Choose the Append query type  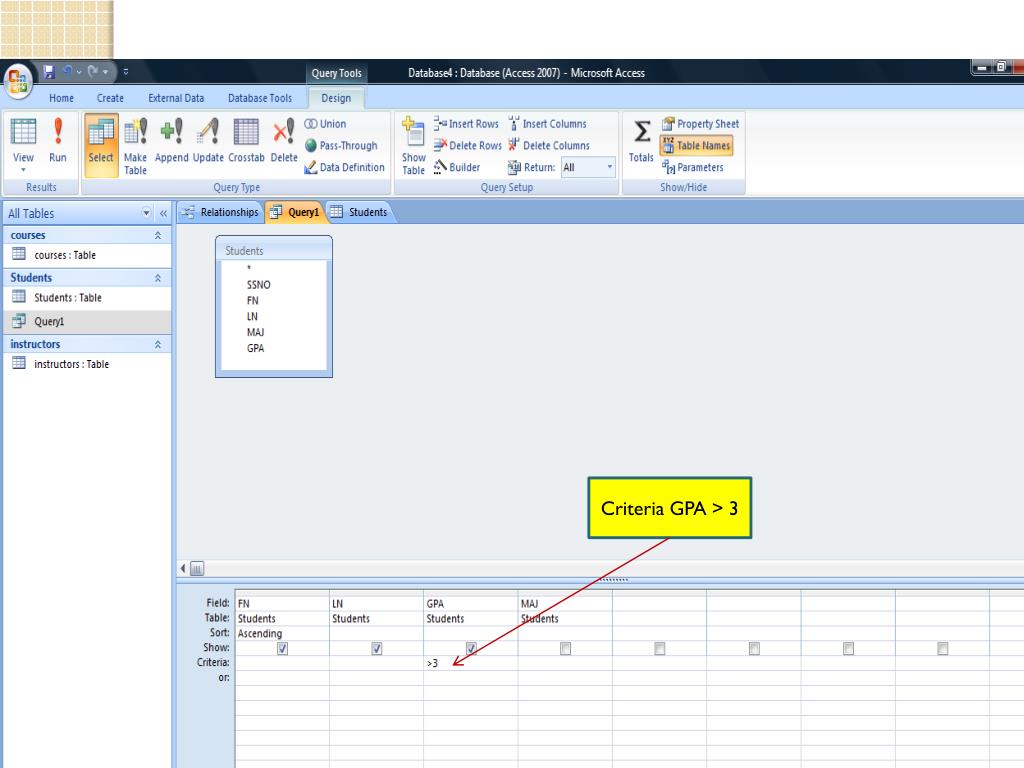pyautogui.click(x=171, y=140)
